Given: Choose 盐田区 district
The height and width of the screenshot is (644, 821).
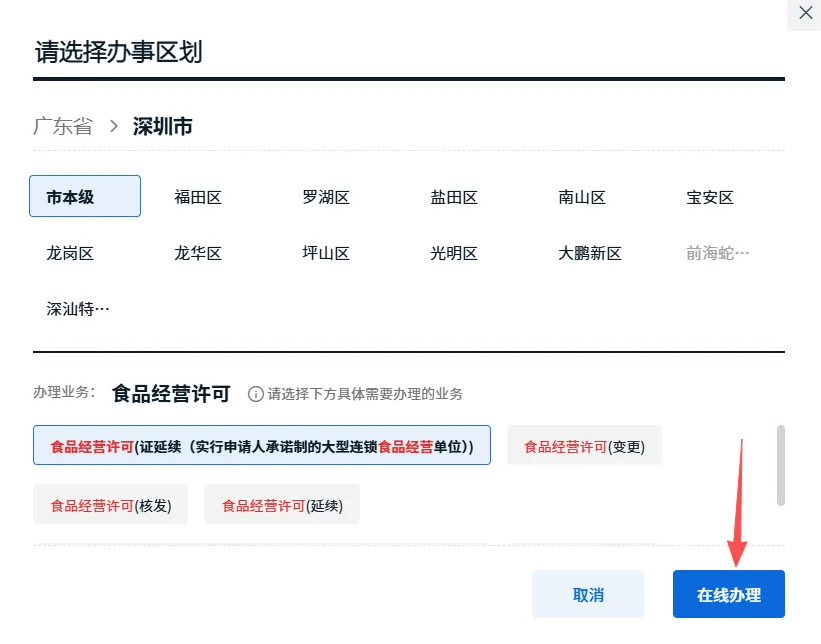Looking at the screenshot, I should 454,197.
